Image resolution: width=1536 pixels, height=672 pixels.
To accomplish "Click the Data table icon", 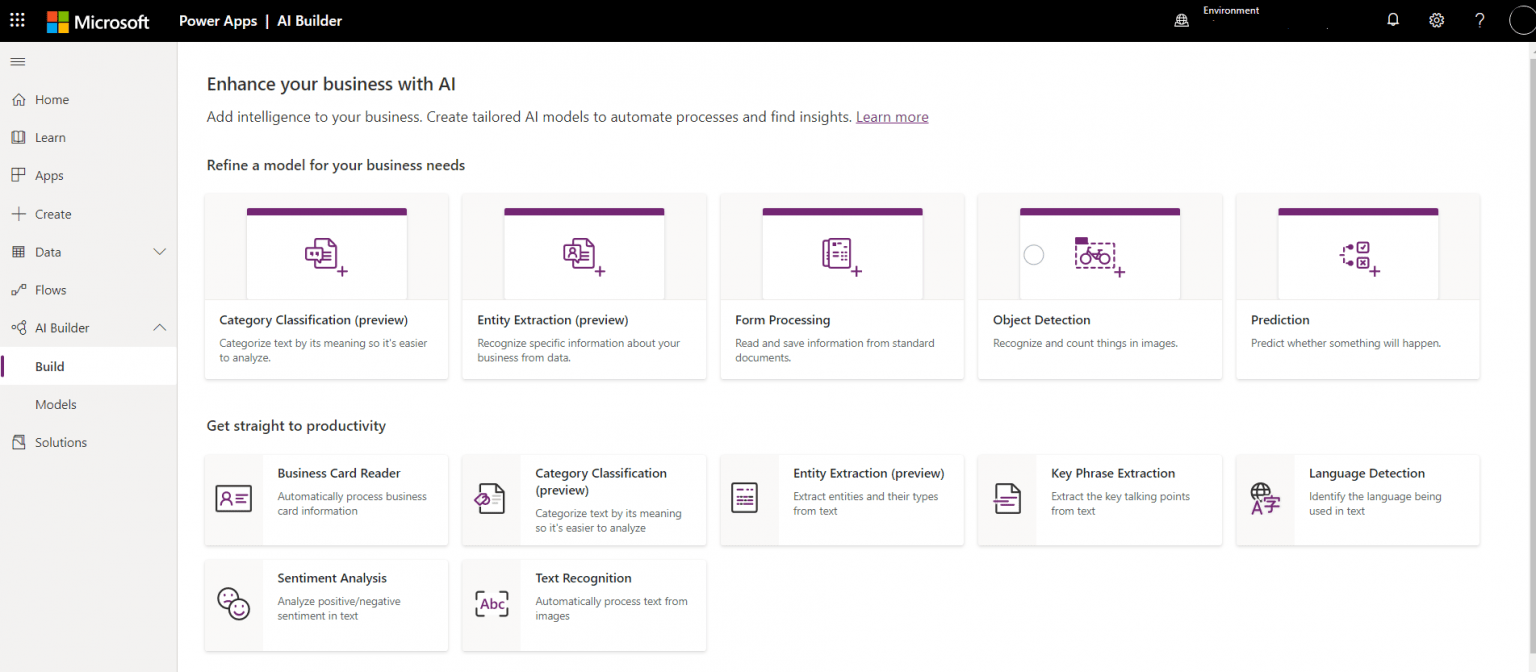I will (x=18, y=252).
